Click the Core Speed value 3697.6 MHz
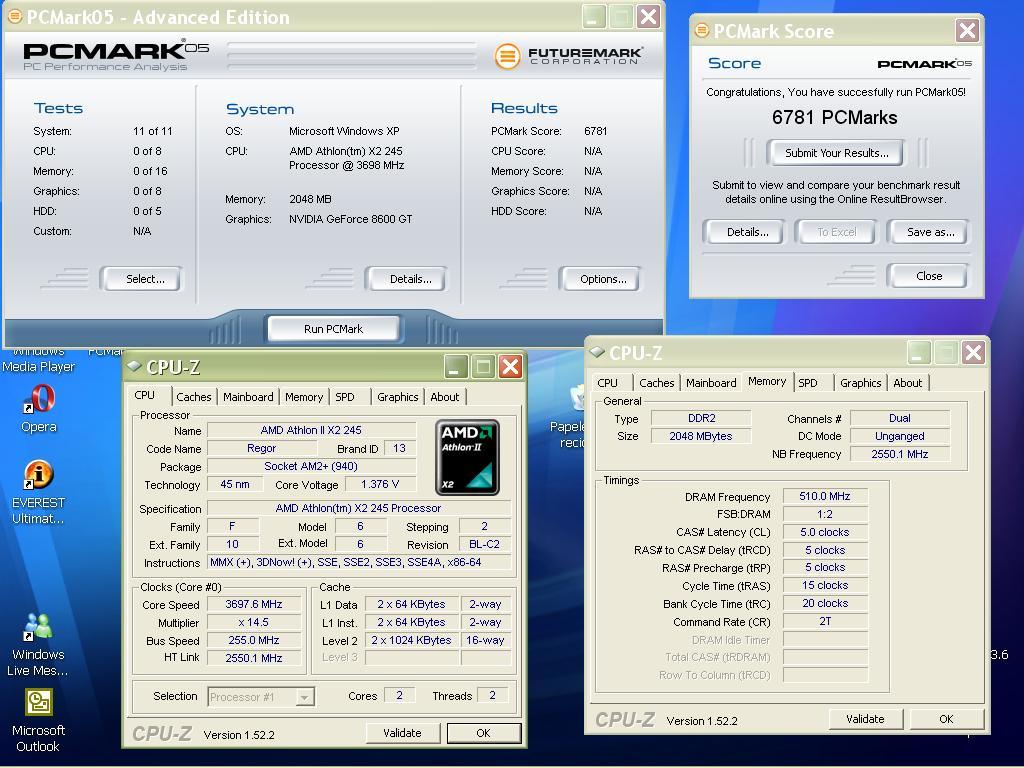This screenshot has height=768, width=1024. pos(253,604)
